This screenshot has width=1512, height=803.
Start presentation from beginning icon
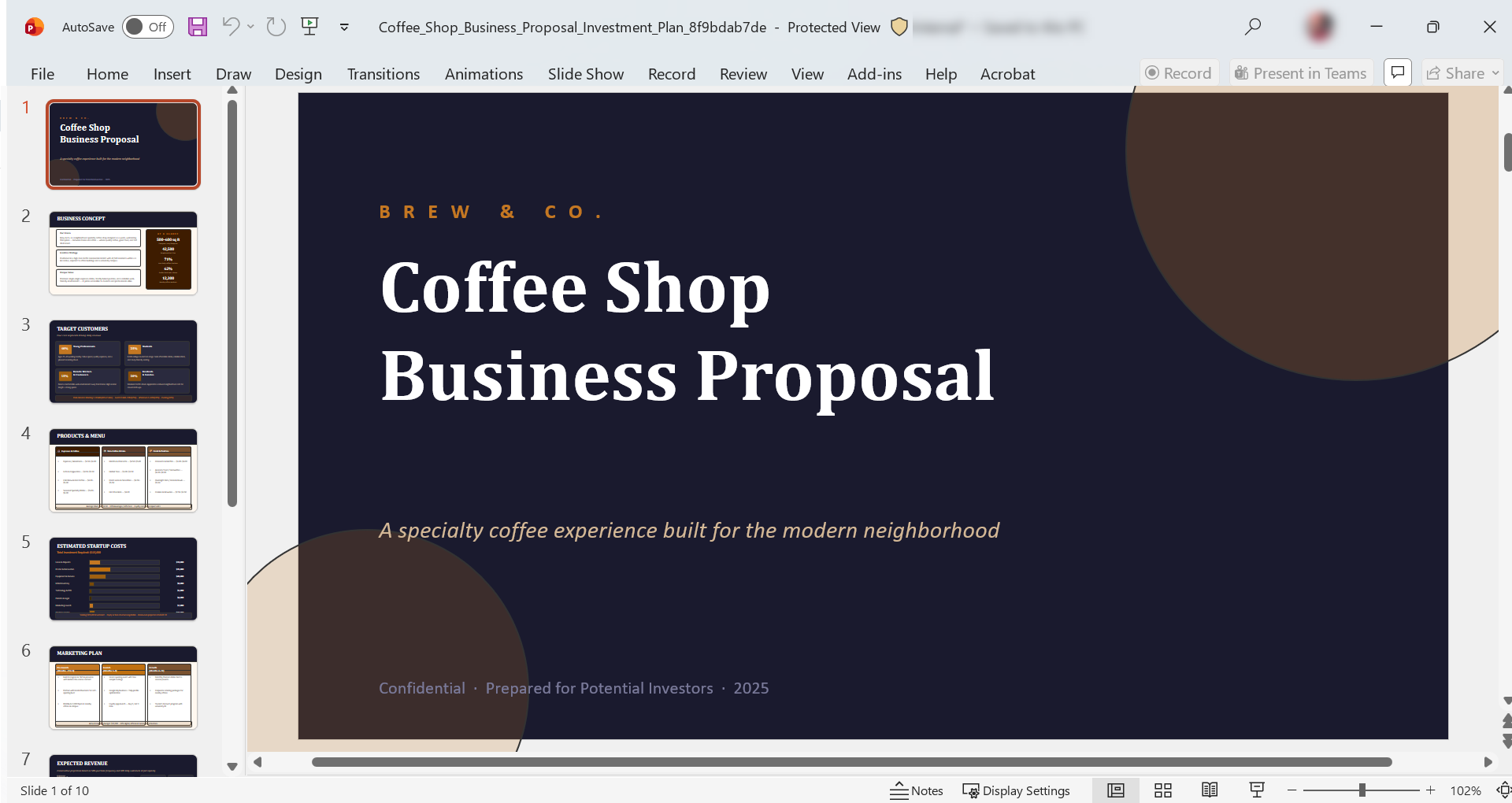tap(310, 27)
